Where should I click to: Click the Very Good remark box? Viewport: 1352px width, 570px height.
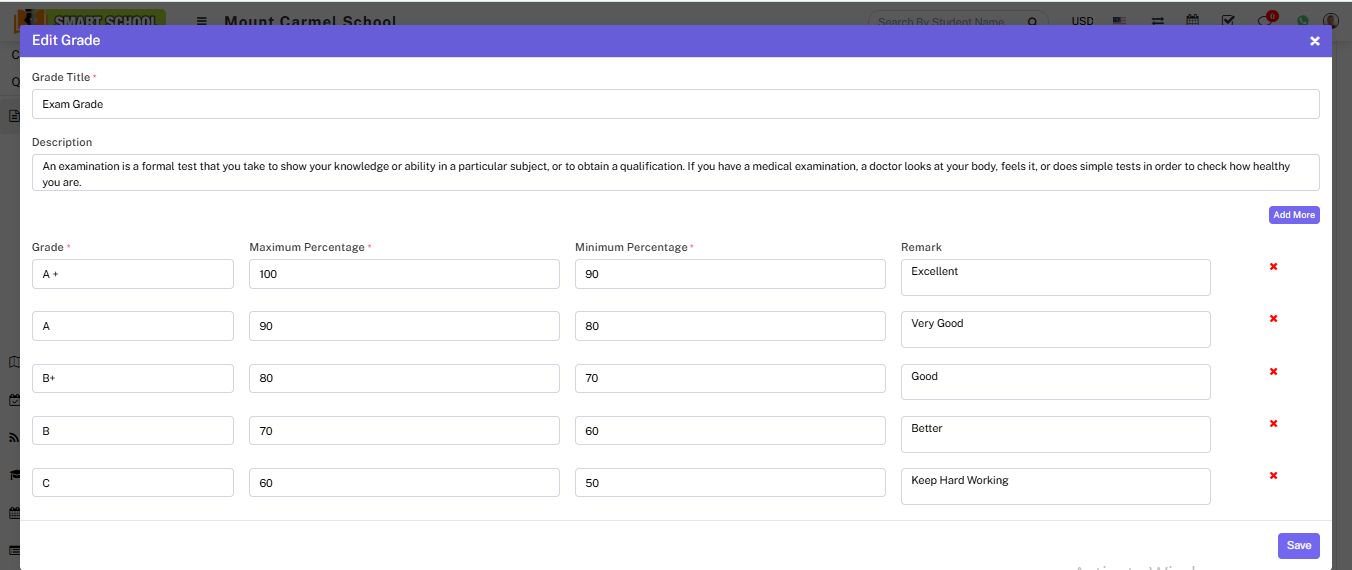[x=1055, y=330]
